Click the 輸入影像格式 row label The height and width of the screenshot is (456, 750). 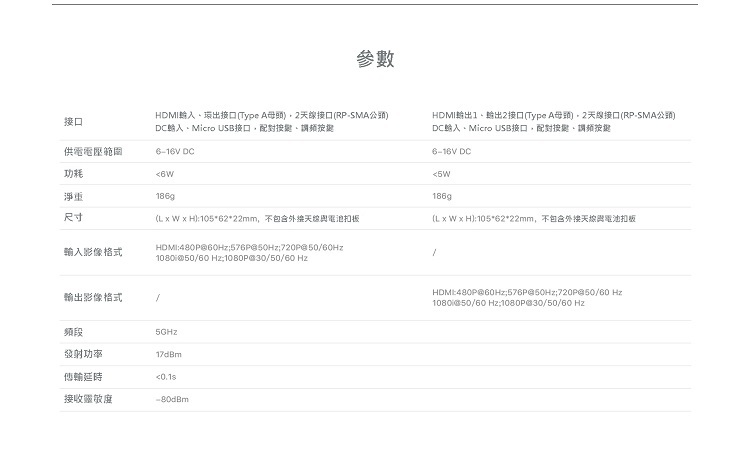tap(93, 253)
